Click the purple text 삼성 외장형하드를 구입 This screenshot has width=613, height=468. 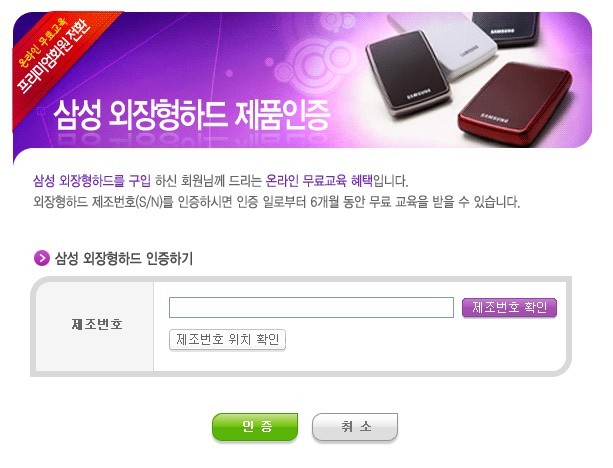coord(92,181)
